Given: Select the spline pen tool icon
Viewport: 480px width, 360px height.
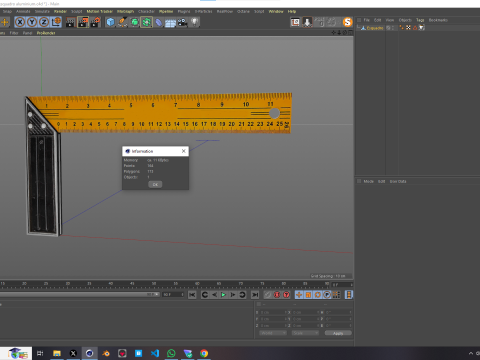Looking at the screenshot, I should coord(122,22).
